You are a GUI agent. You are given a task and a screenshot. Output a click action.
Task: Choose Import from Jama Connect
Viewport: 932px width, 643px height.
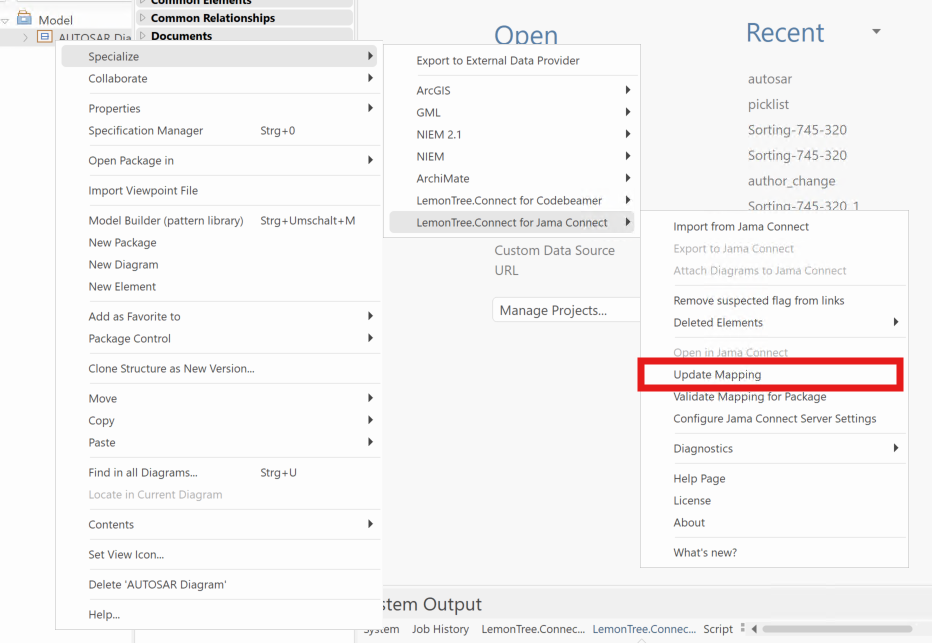point(741,226)
